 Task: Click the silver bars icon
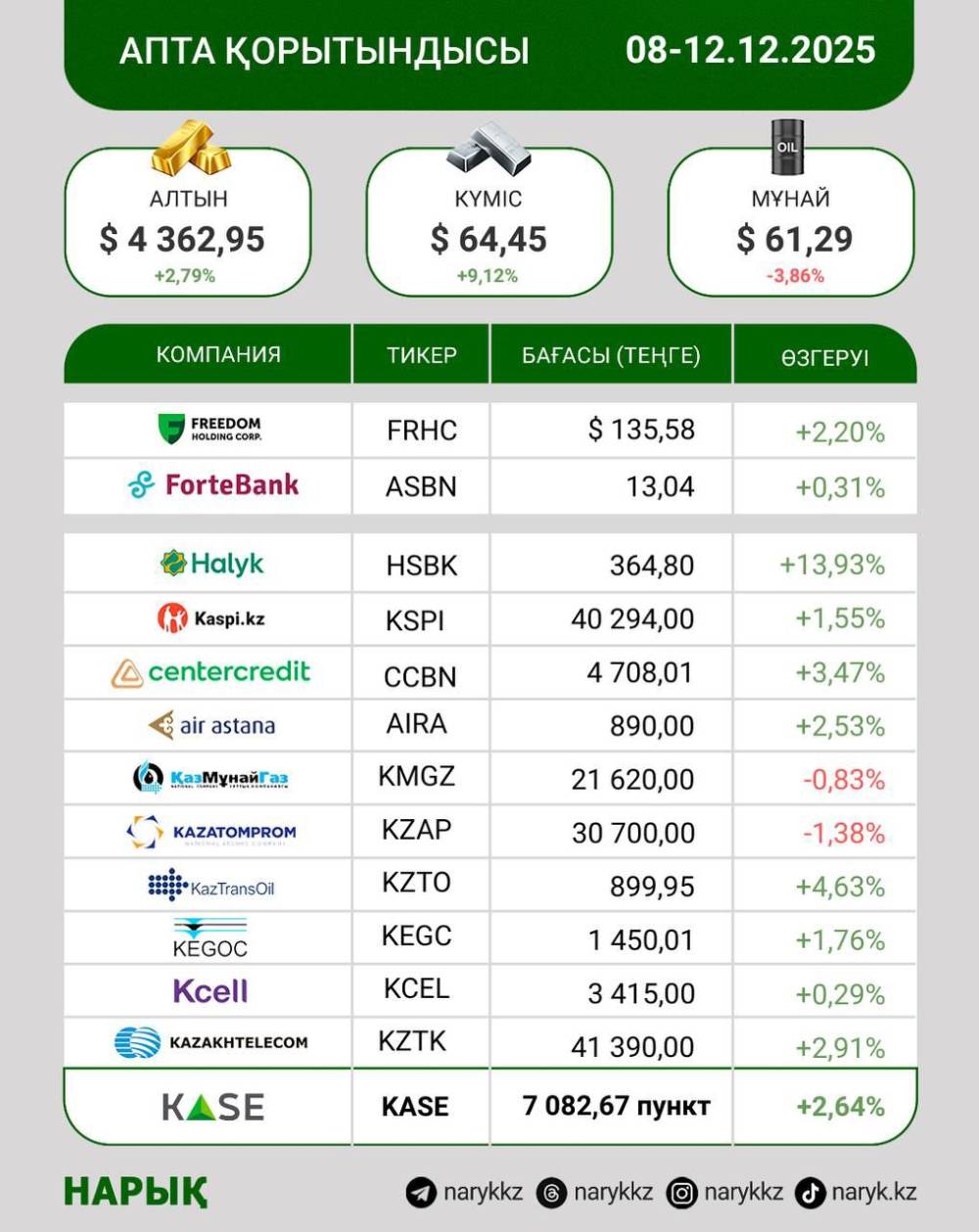(x=488, y=149)
